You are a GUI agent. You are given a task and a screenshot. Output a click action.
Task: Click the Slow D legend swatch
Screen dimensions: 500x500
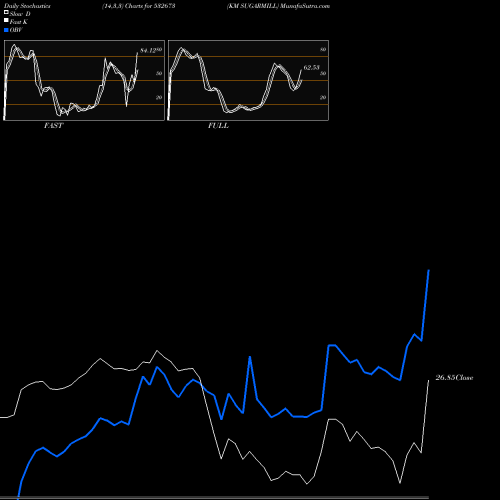(6, 13)
